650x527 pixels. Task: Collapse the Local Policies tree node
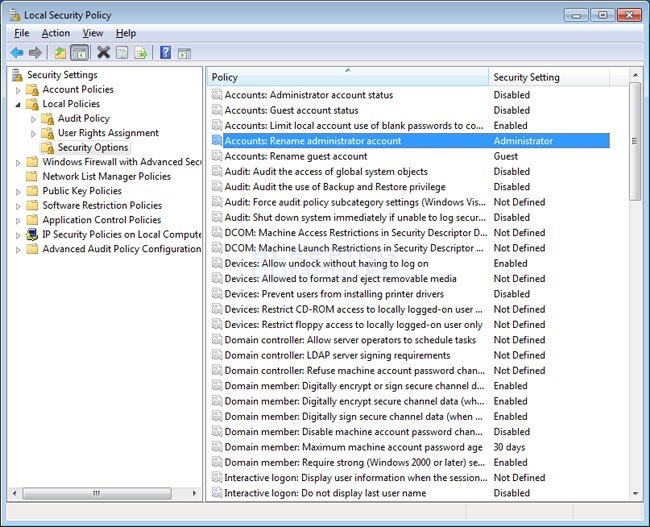(x=18, y=104)
